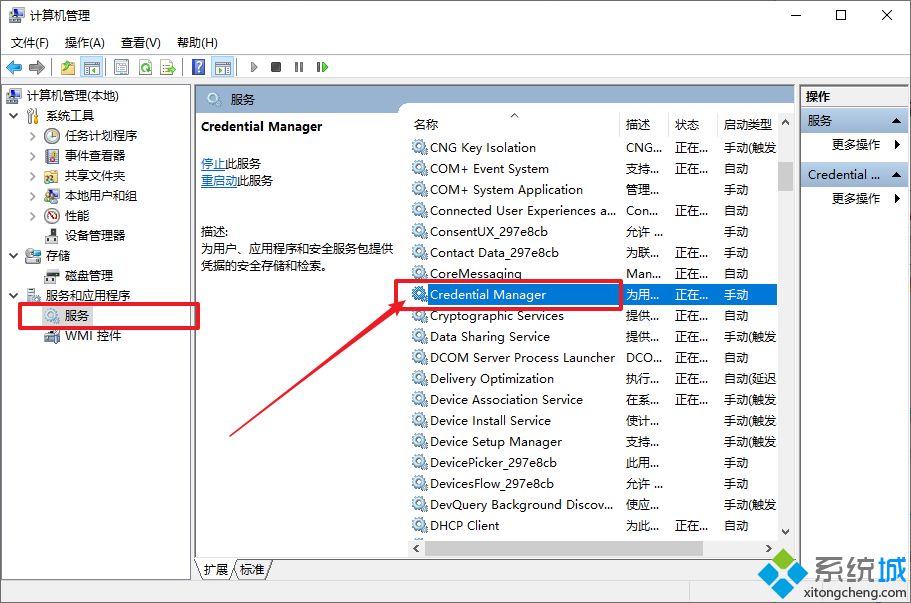
Task: Switch to the 扩展 tab
Action: pos(216,569)
